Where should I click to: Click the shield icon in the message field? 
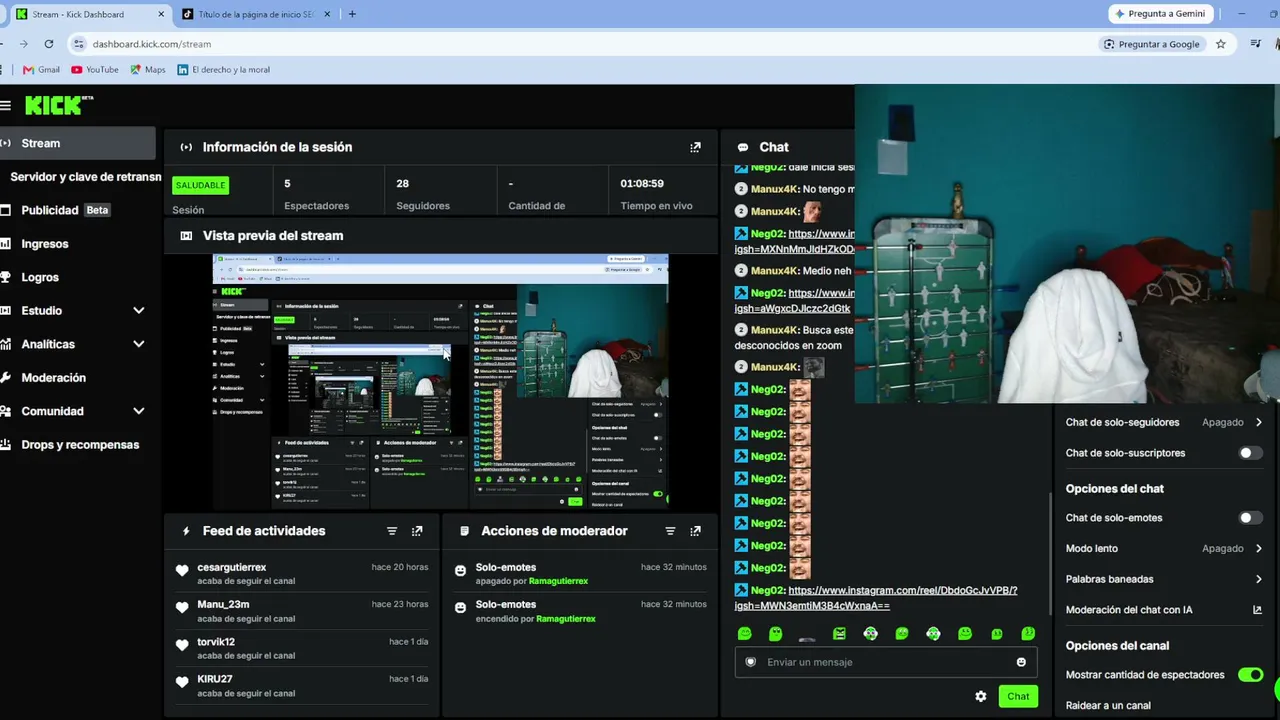click(751, 662)
